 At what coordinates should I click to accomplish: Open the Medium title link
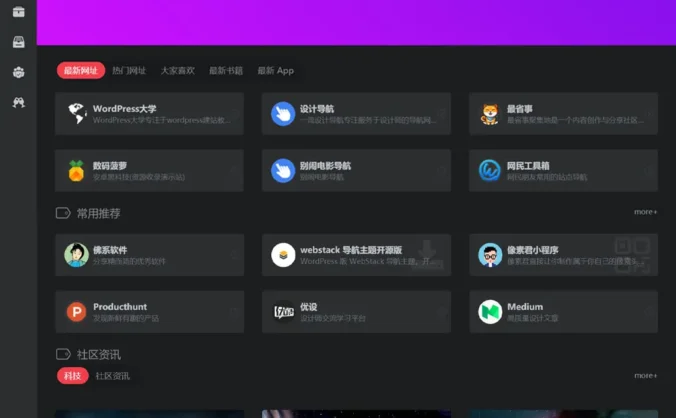tap(525, 306)
